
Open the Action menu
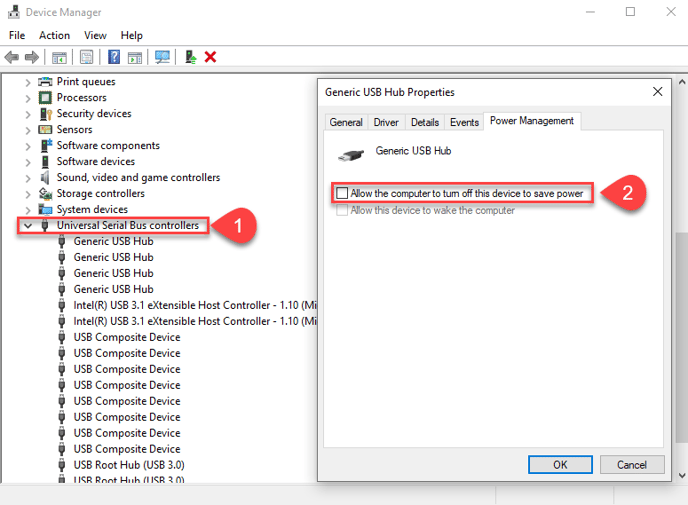[54, 35]
